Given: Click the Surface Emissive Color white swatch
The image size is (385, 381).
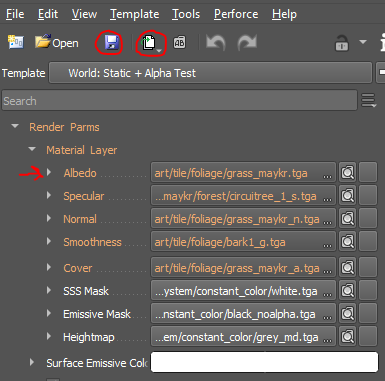Looking at the screenshot, I should tap(264, 362).
